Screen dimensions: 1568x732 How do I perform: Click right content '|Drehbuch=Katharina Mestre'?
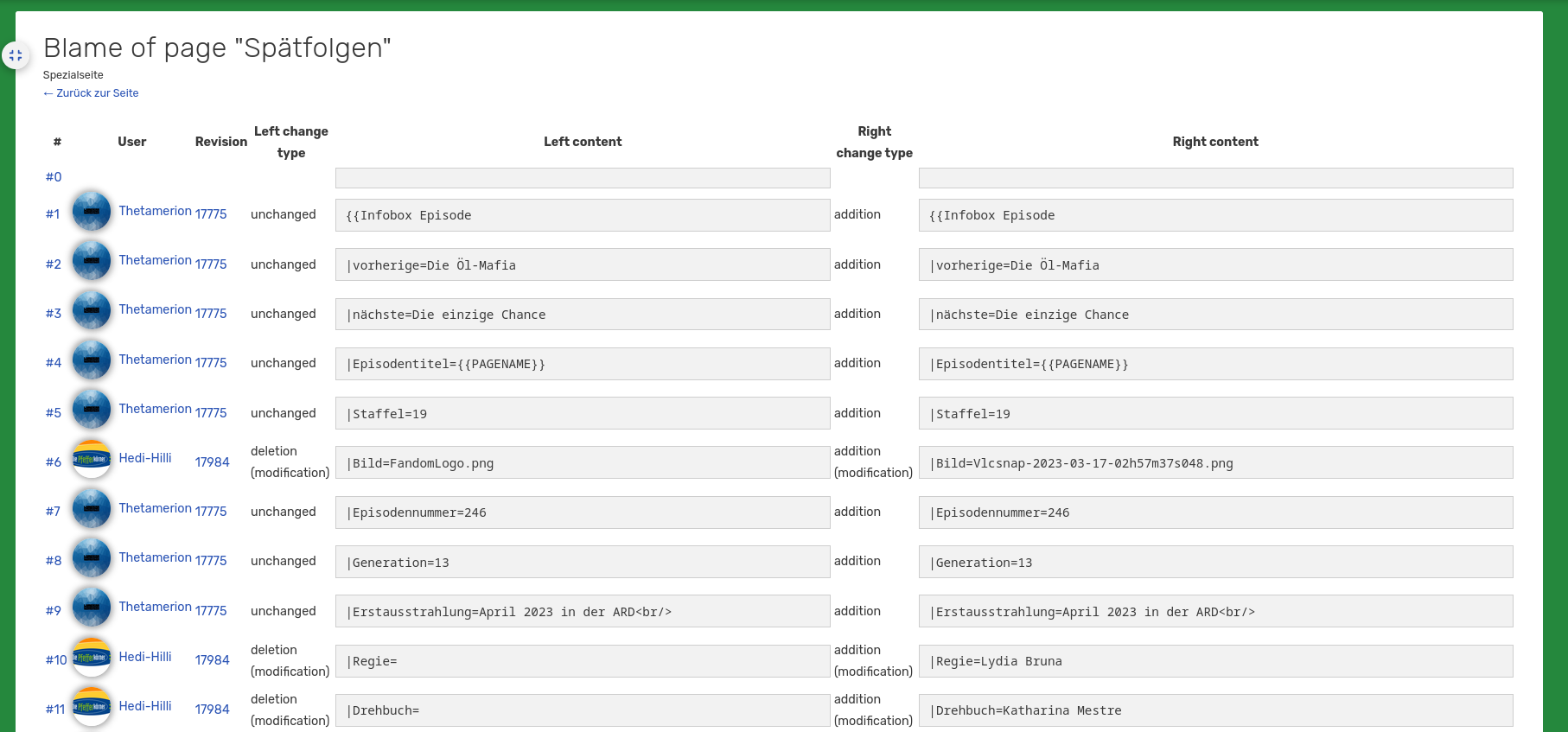(1215, 710)
